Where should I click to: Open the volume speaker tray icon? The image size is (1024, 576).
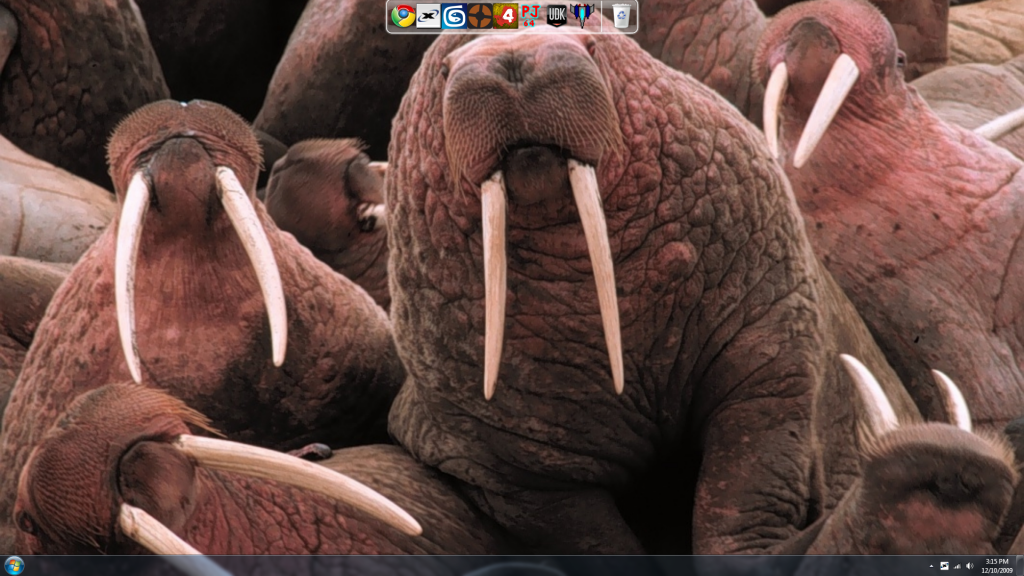[970, 566]
